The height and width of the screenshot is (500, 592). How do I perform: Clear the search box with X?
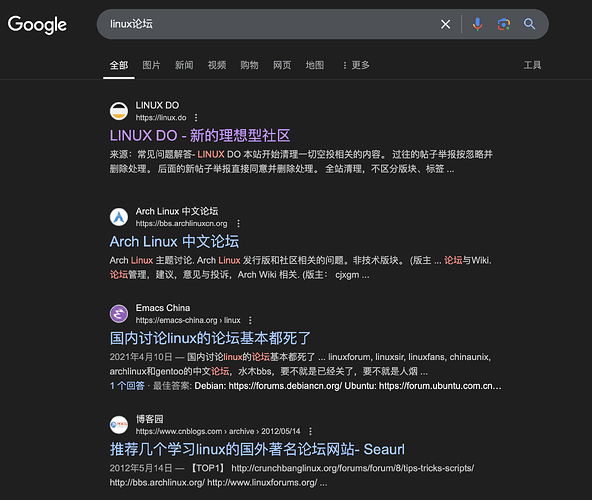[446, 24]
